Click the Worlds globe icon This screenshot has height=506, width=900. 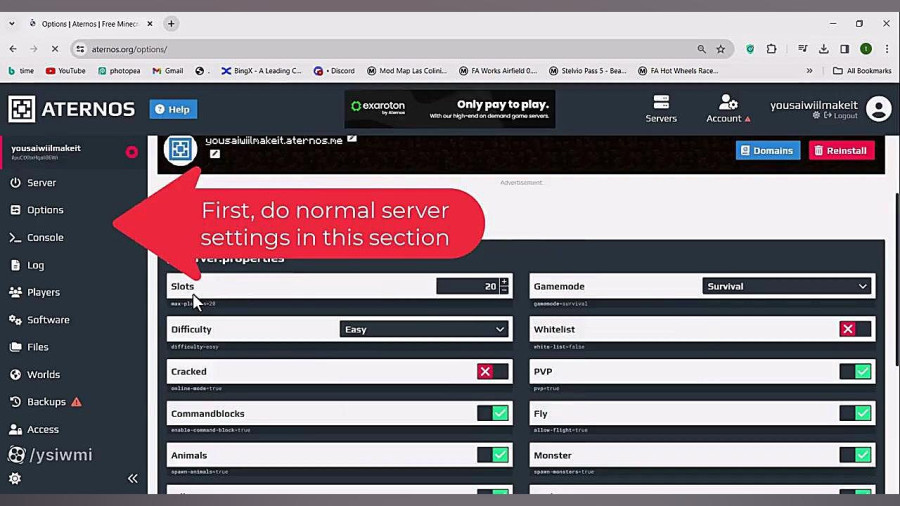15,375
